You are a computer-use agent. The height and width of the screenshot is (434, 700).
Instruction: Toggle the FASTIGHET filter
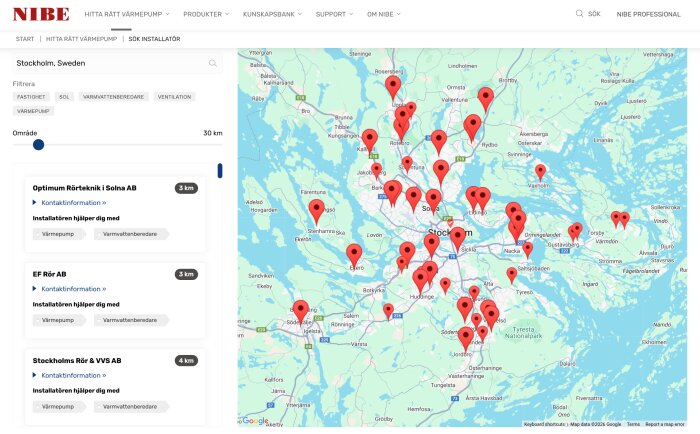pyautogui.click(x=31, y=97)
